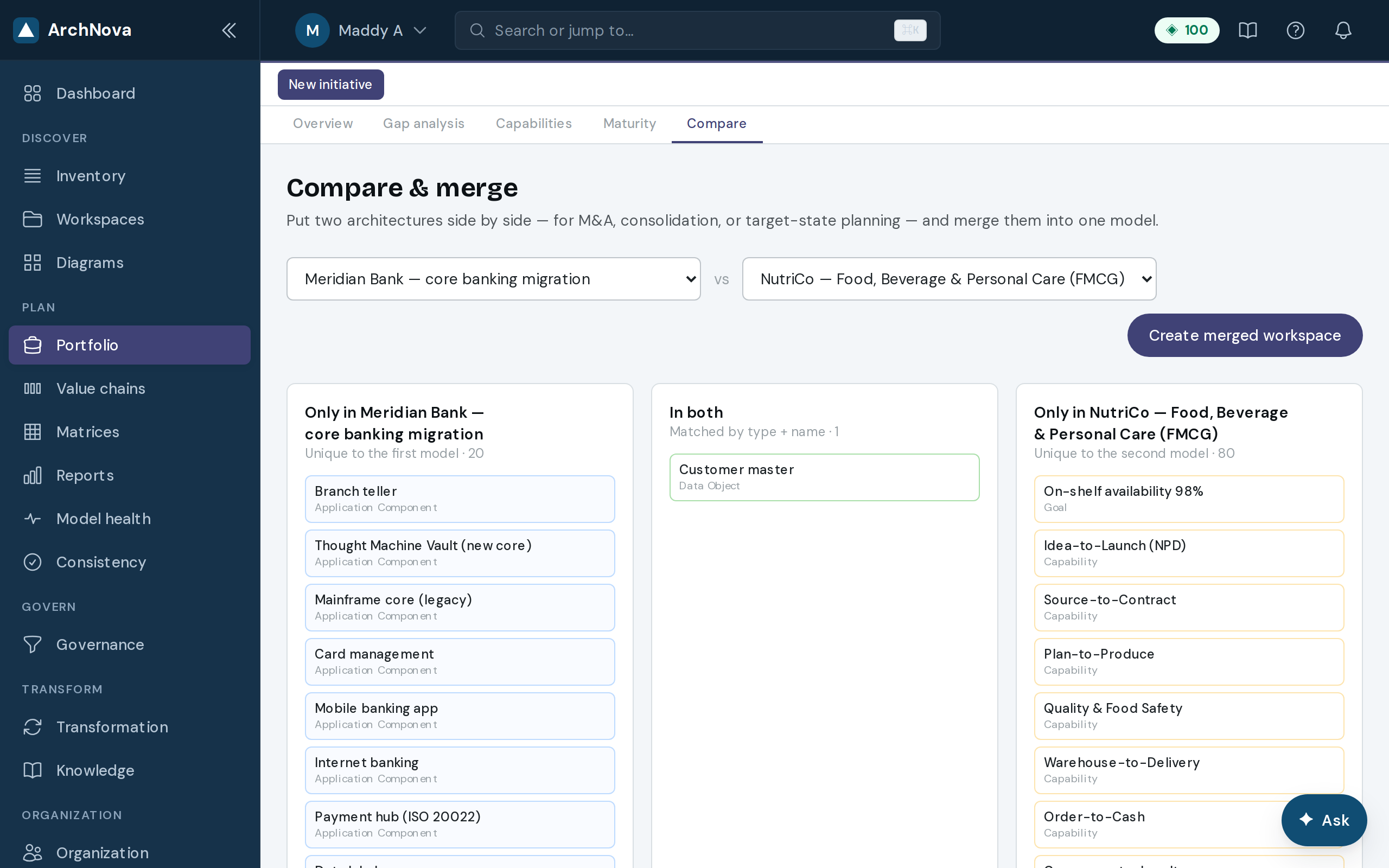
Task: Select the Mobile banking app card
Action: (x=460, y=716)
